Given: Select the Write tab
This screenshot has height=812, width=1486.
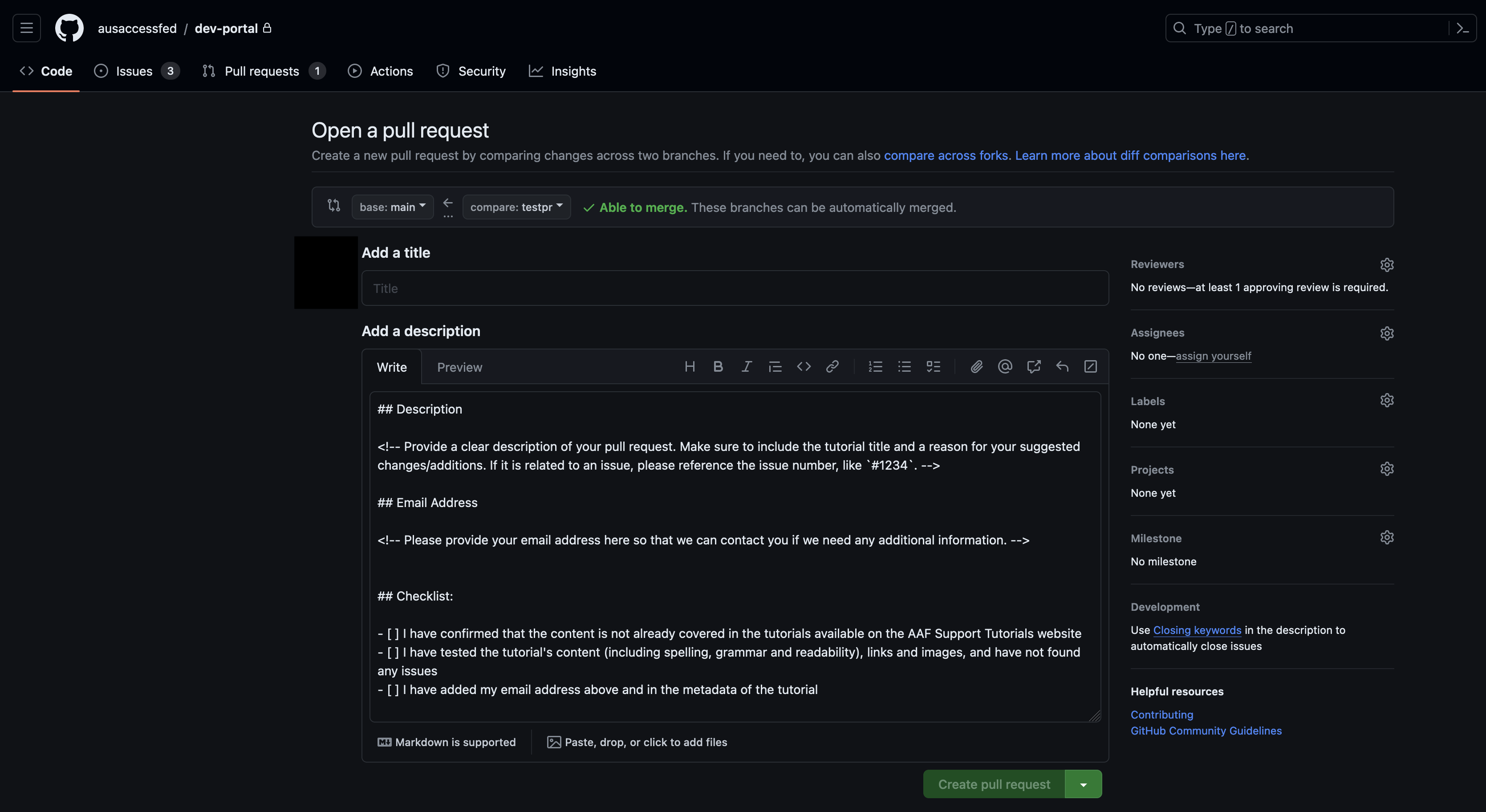Looking at the screenshot, I should [x=392, y=367].
